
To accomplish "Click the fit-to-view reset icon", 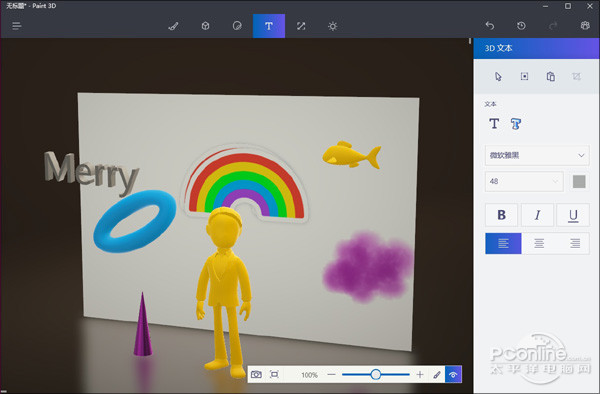I will coord(274,374).
